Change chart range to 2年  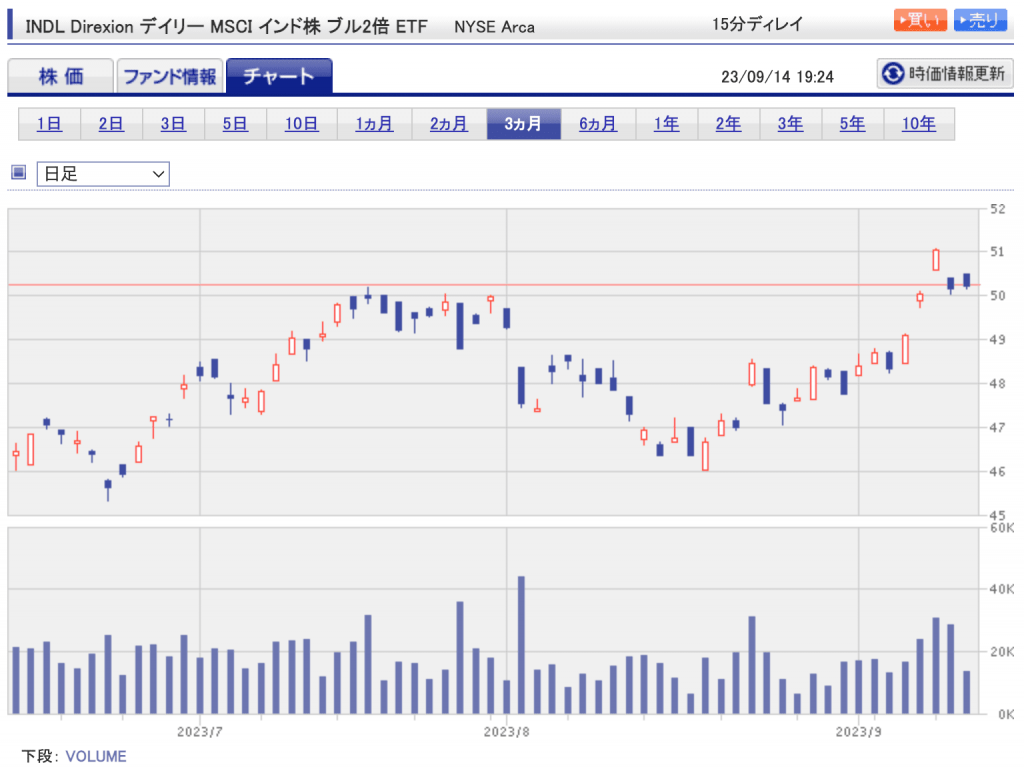pyautogui.click(x=729, y=124)
